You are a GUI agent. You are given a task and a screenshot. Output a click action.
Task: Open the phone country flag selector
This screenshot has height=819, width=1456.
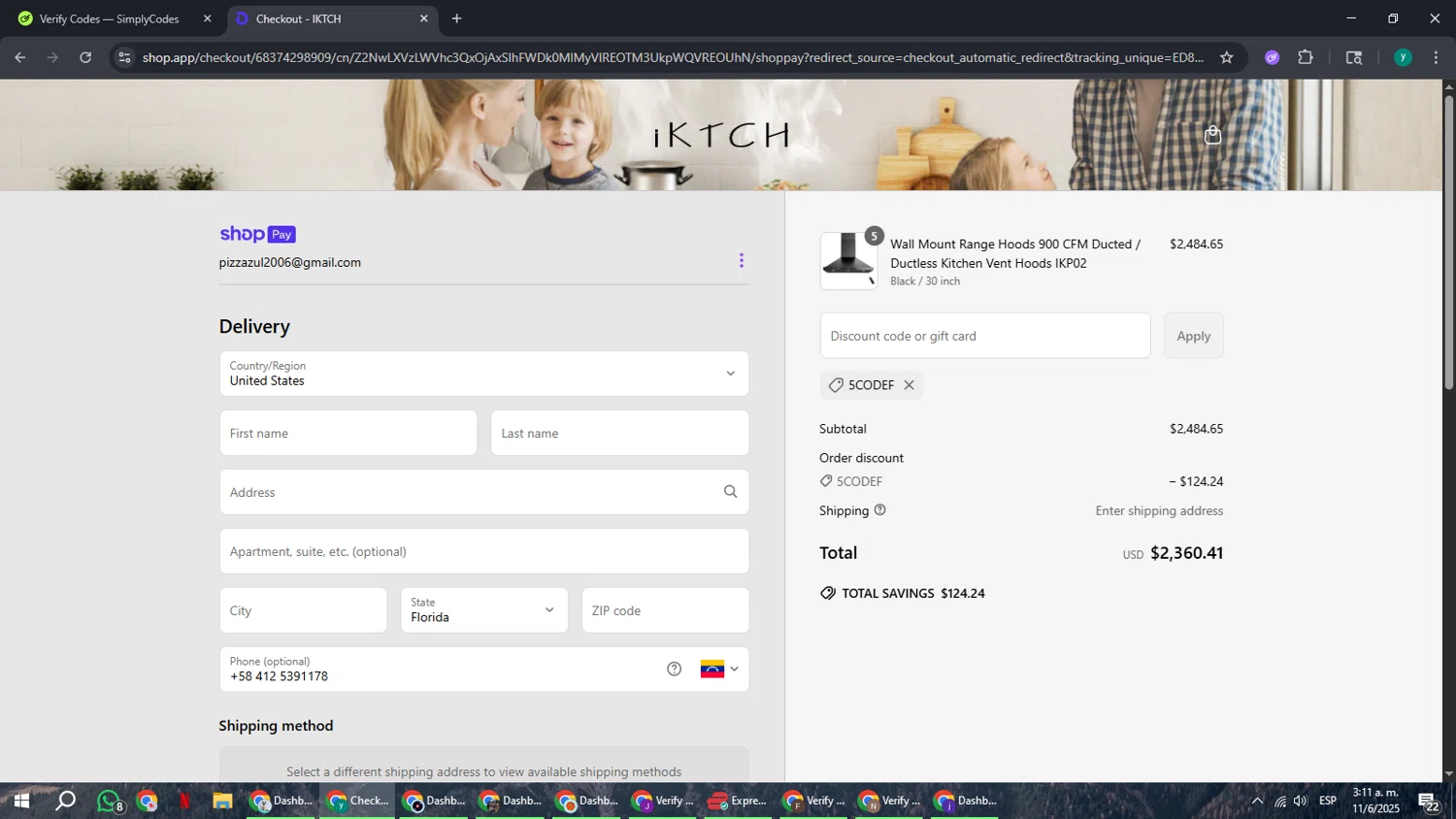tap(719, 669)
